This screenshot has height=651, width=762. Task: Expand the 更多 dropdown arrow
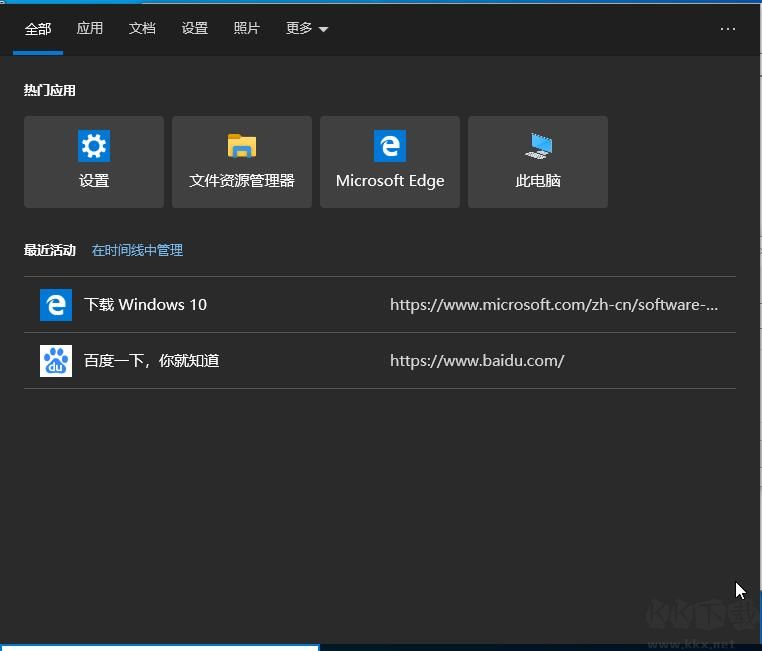(323, 30)
